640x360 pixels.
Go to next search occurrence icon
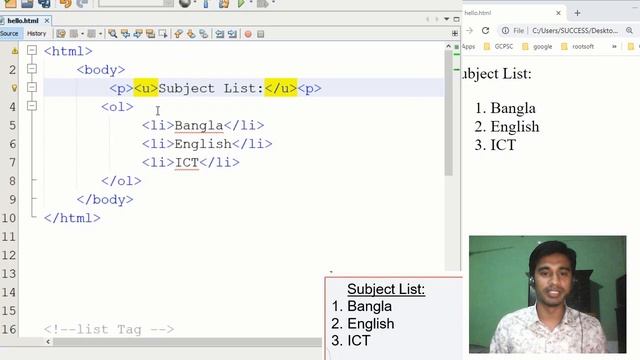[x=138, y=34]
